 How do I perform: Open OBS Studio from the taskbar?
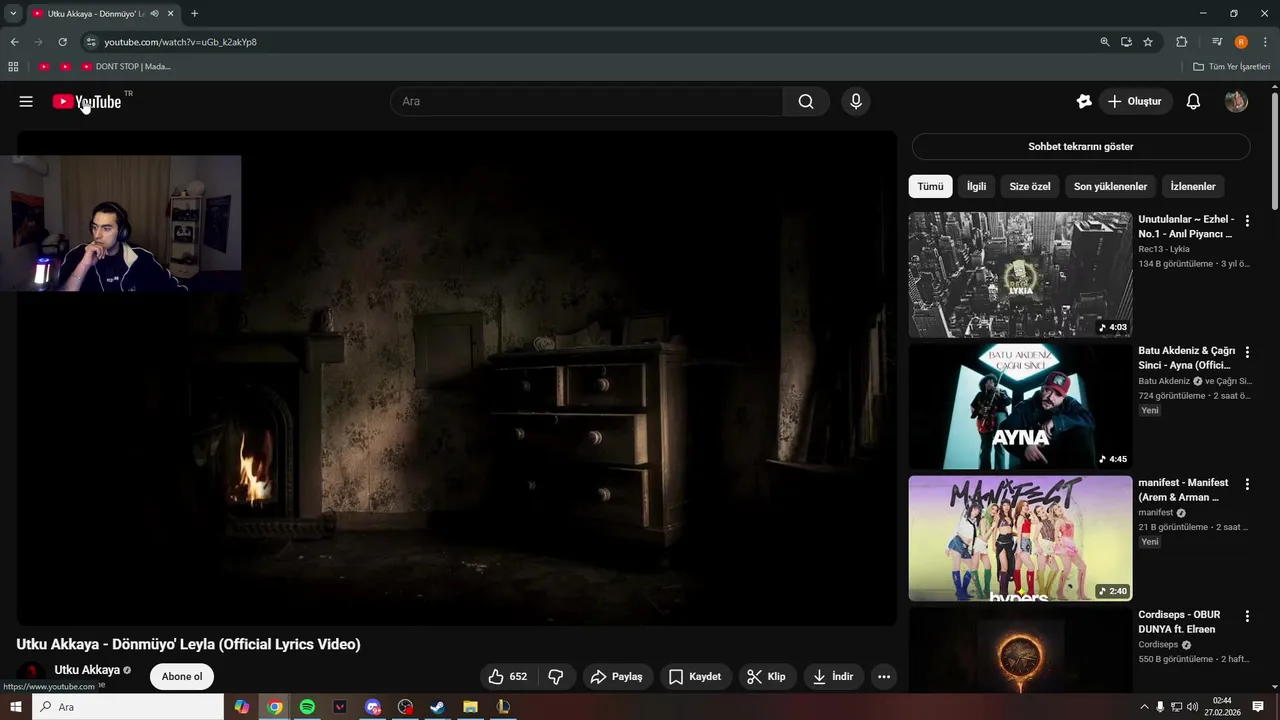(405, 707)
